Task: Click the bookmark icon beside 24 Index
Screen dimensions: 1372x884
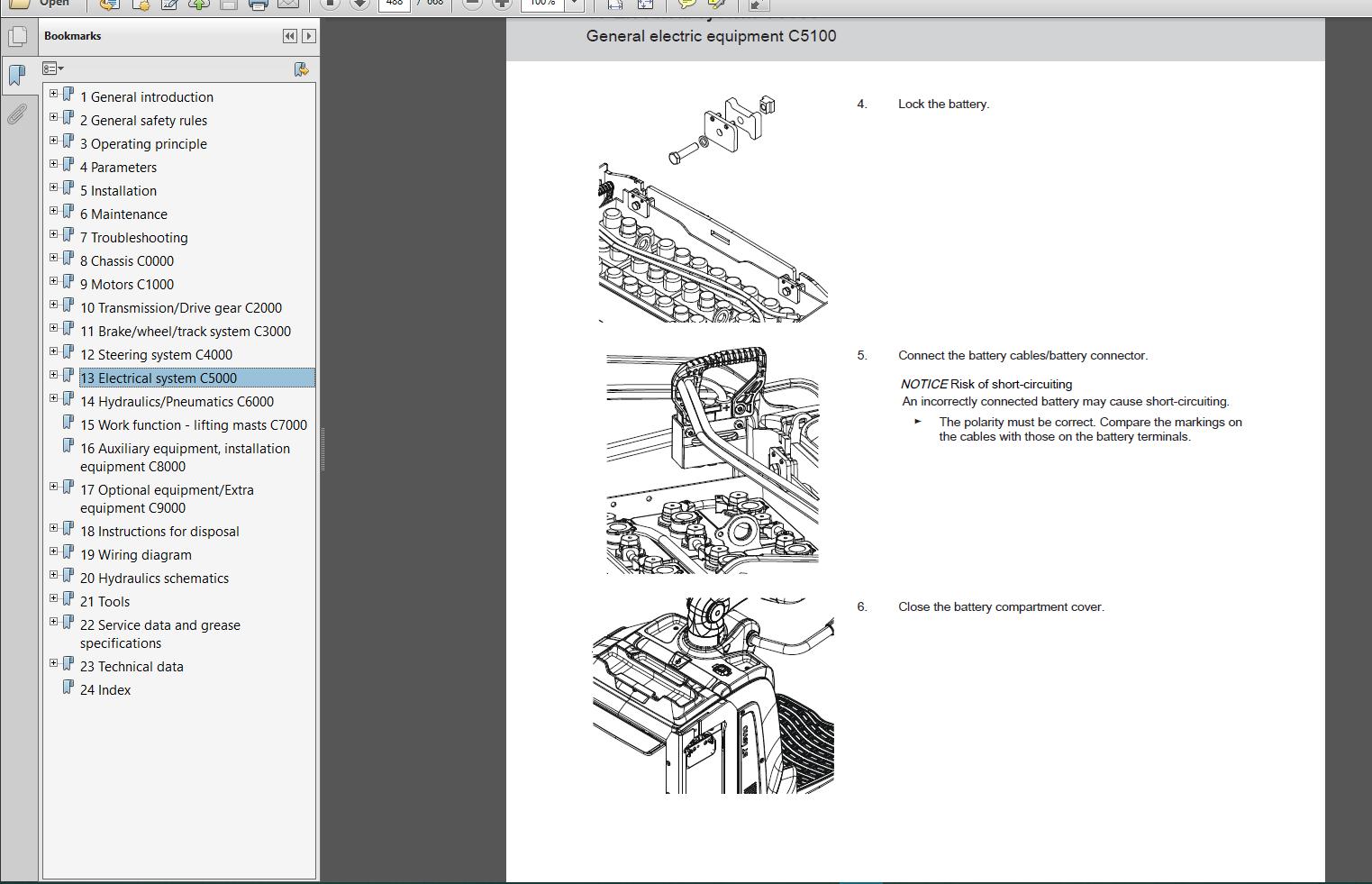Action: click(x=68, y=688)
